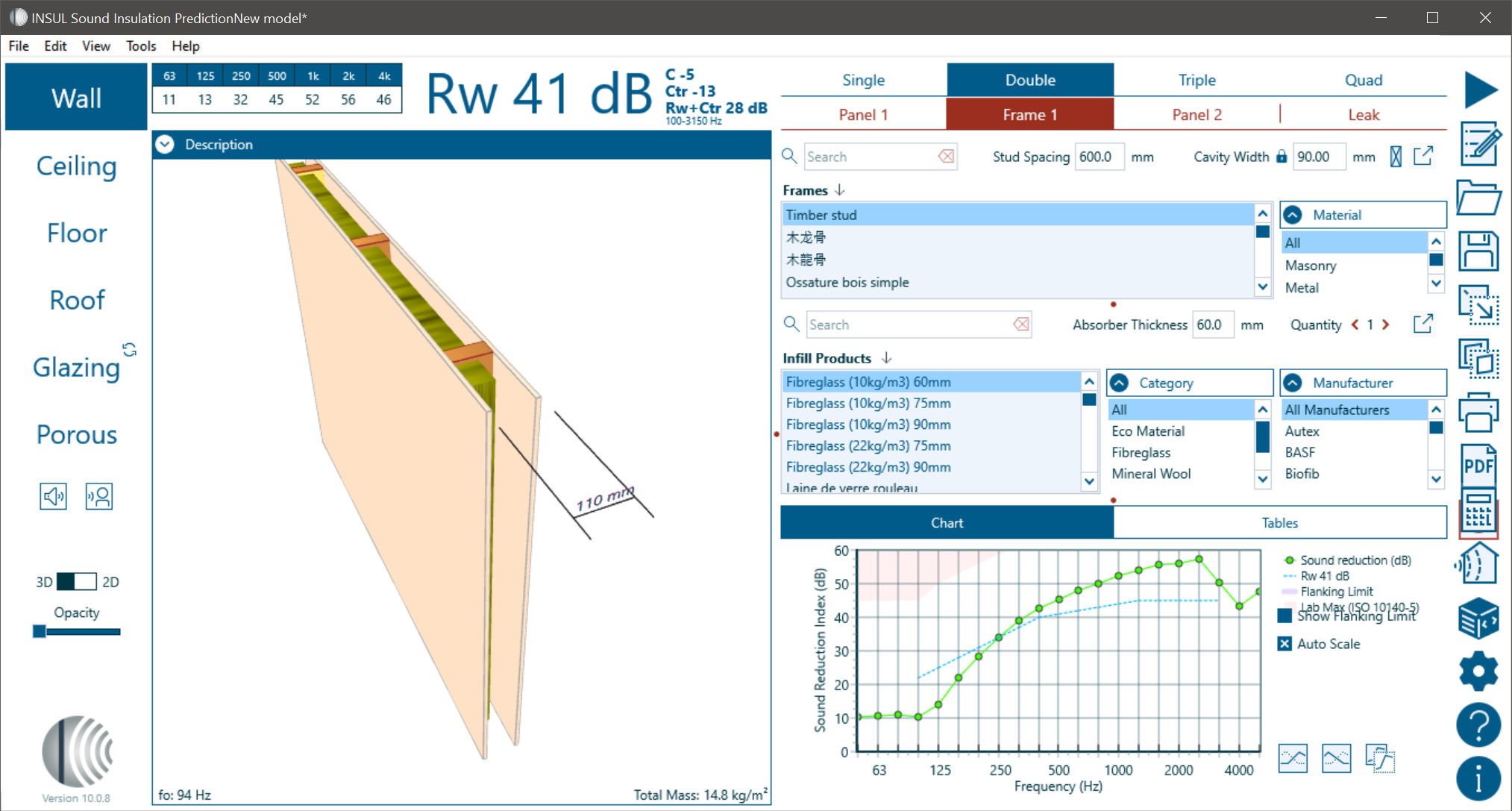Open the calculator icon in the right toolbar
This screenshot has width=1512, height=811.
pyautogui.click(x=1478, y=512)
